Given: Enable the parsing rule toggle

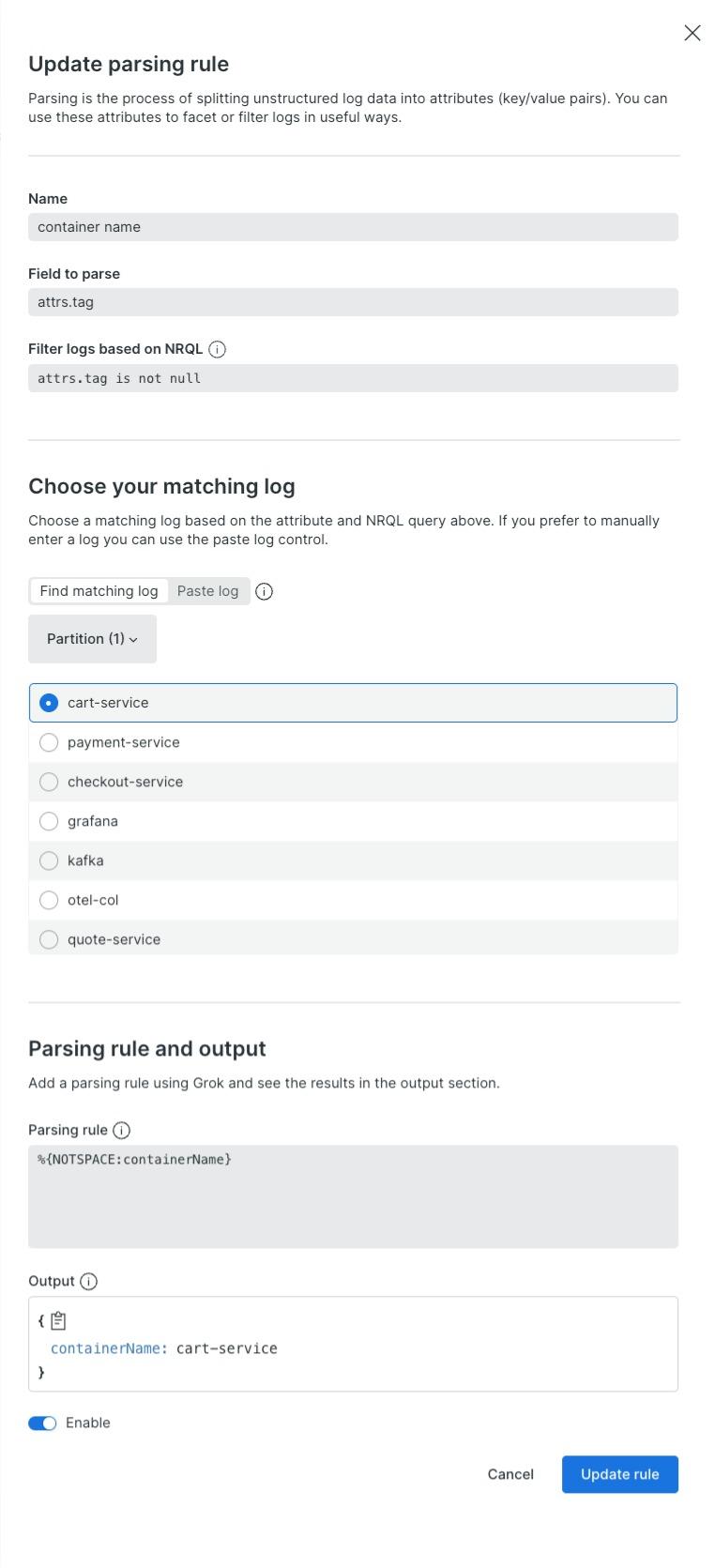Looking at the screenshot, I should coord(42,1423).
